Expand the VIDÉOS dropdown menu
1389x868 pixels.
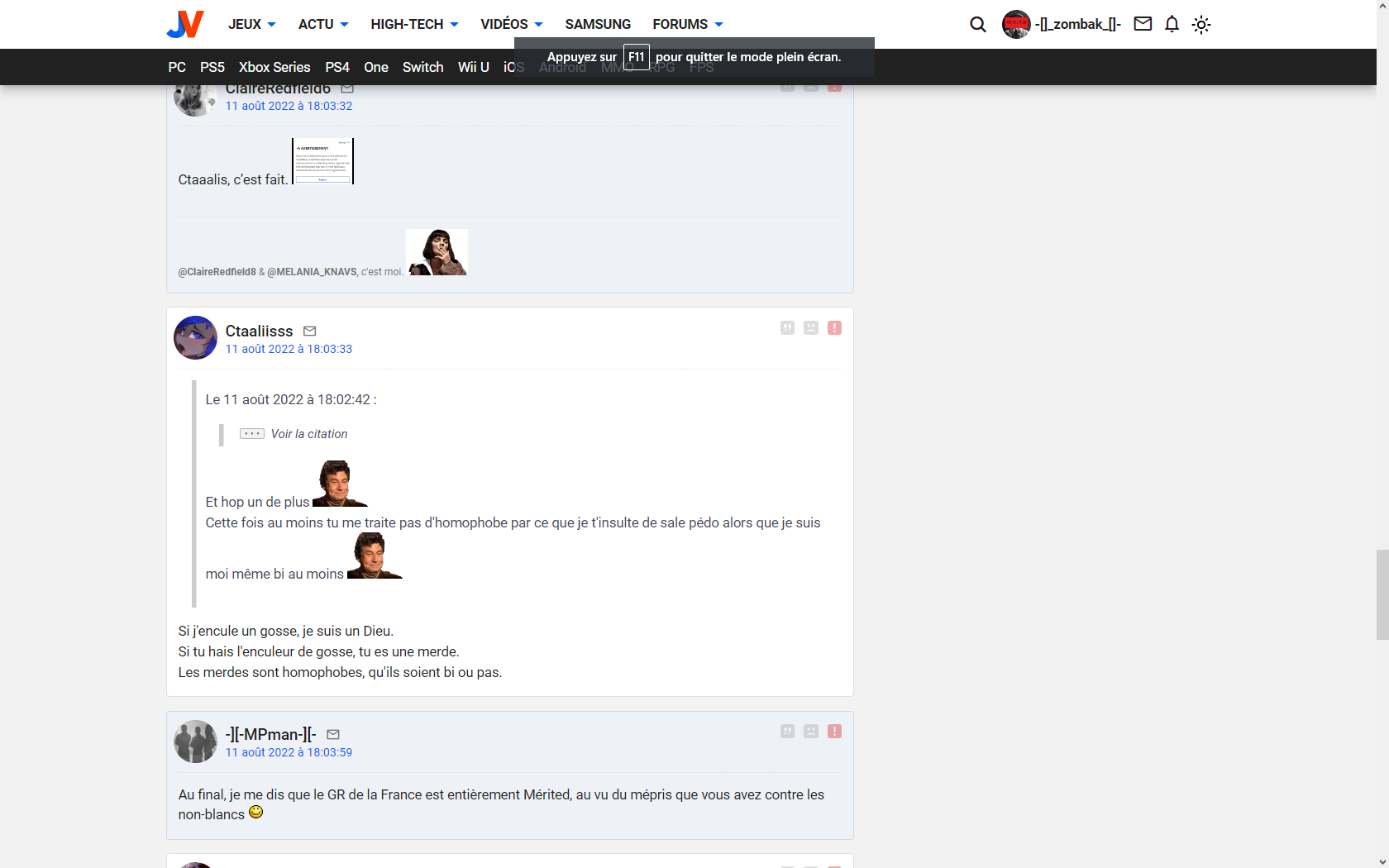[x=512, y=24]
